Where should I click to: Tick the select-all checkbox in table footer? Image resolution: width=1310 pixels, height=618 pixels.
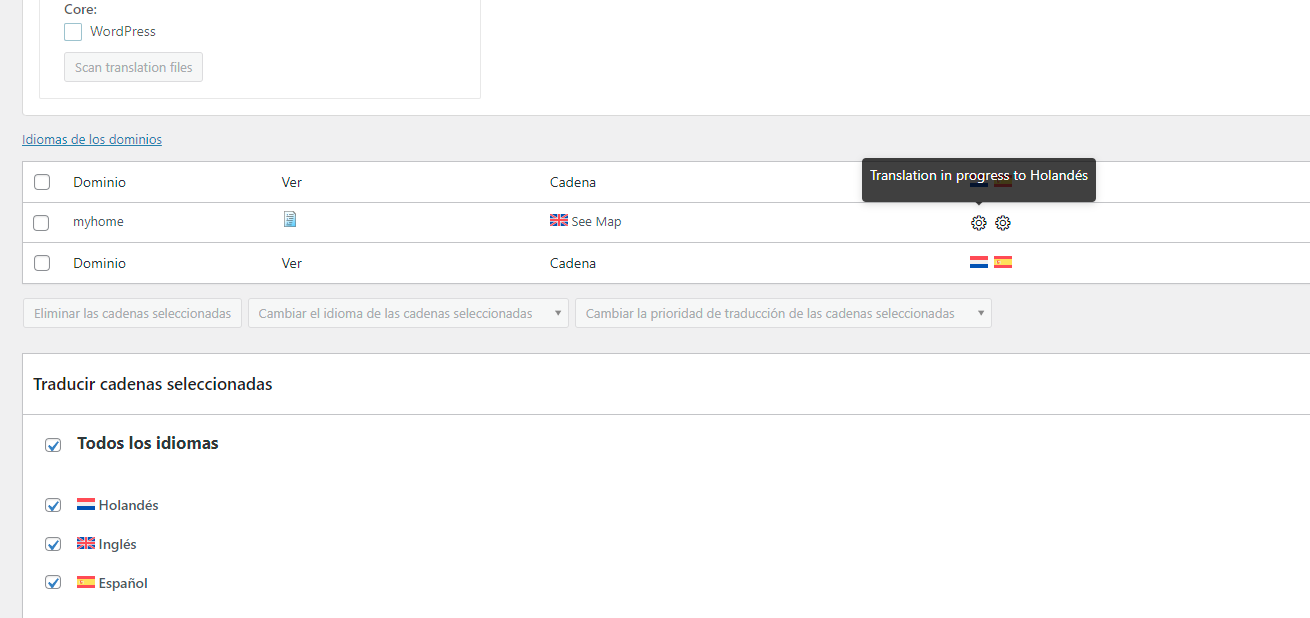pyautogui.click(x=42, y=263)
